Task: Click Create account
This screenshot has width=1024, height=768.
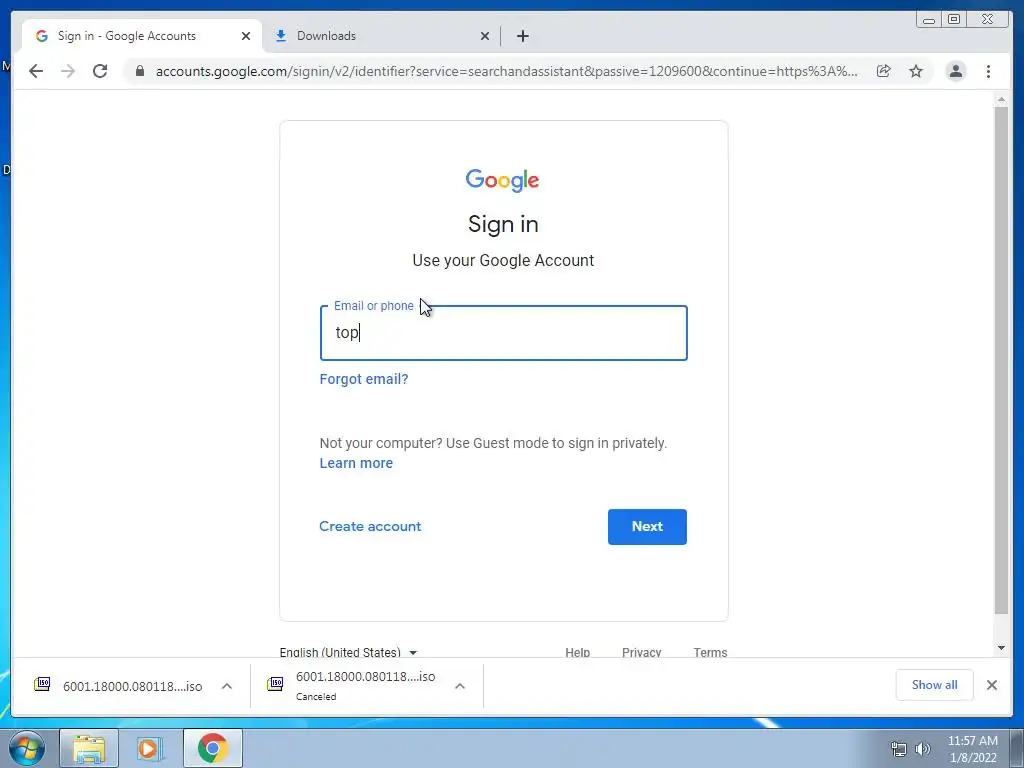Action: [x=370, y=526]
